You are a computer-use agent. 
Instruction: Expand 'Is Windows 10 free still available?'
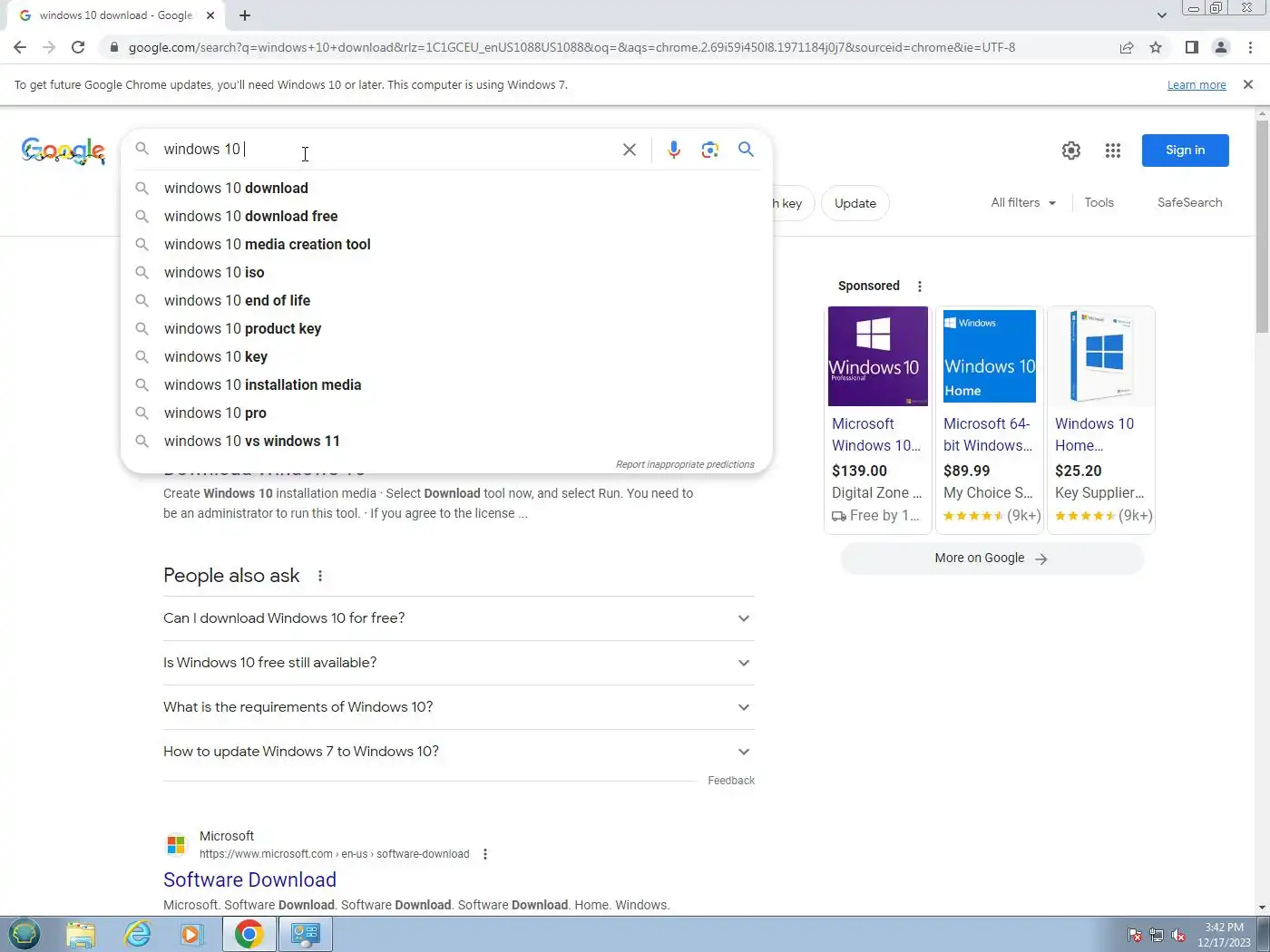point(459,663)
